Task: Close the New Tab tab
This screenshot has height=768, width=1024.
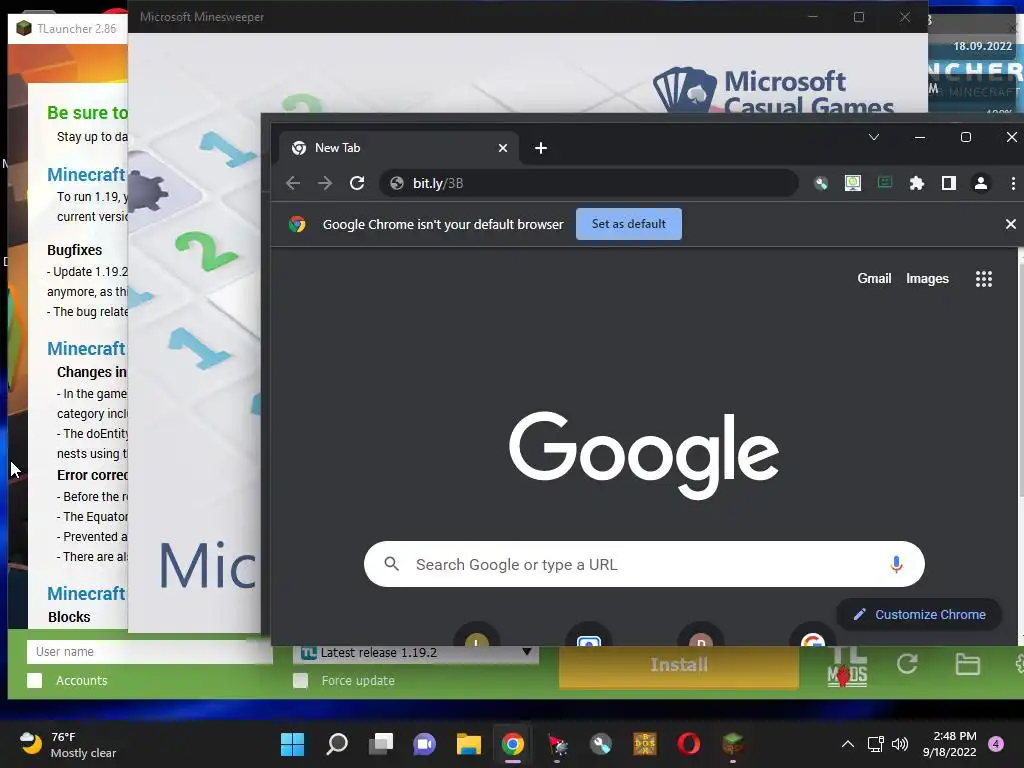Action: coord(503,148)
